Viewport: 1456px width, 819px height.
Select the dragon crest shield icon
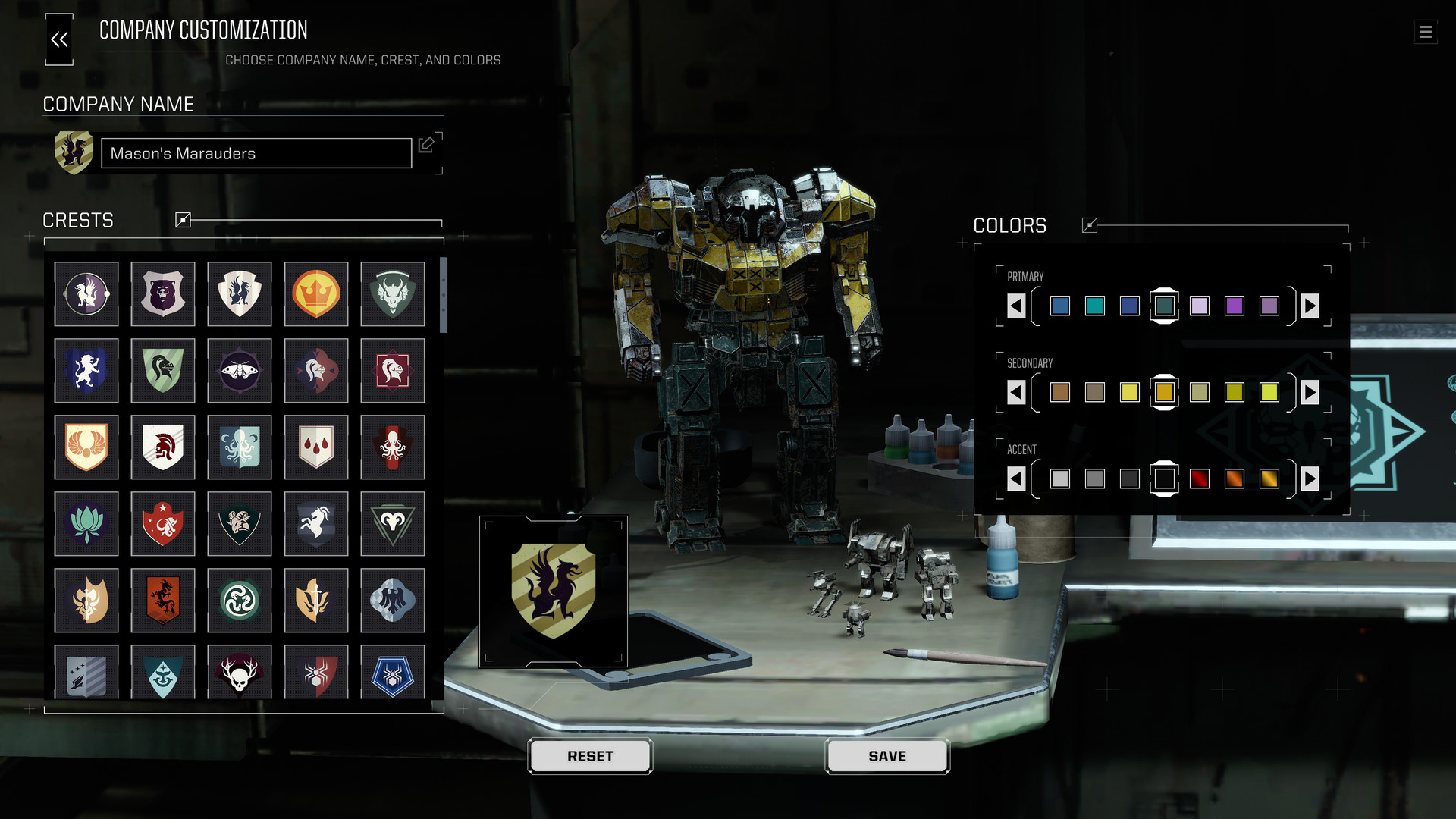(x=238, y=293)
